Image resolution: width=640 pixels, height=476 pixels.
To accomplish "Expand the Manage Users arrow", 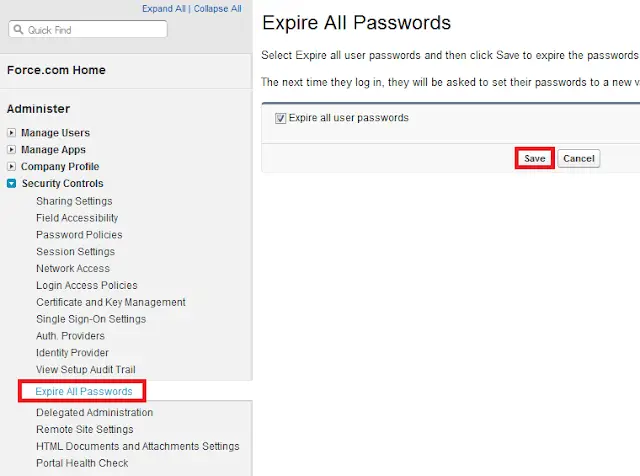I will point(11,133).
